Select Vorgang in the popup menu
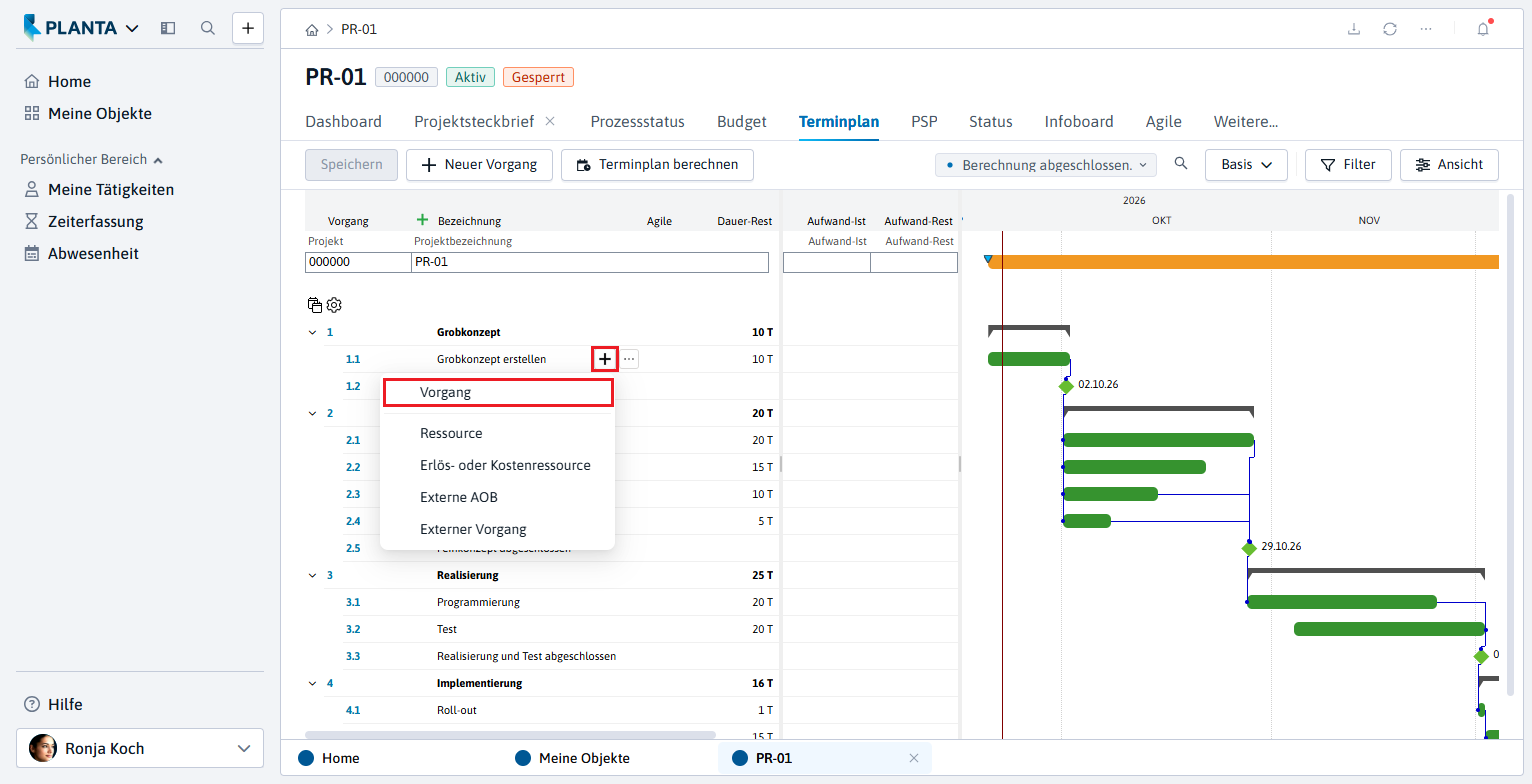Viewport: 1532px width, 784px height. click(498, 392)
